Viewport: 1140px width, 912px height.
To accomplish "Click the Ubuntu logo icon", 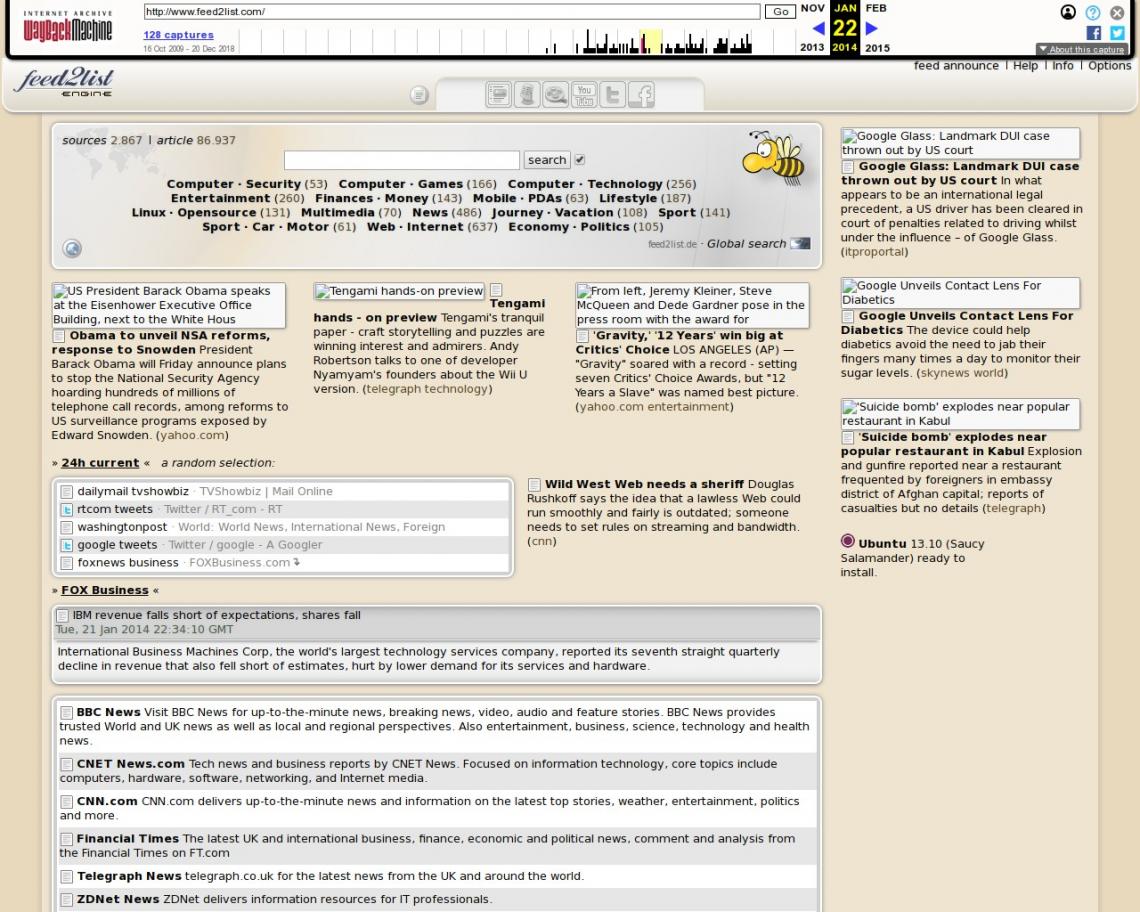I will tap(848, 540).
